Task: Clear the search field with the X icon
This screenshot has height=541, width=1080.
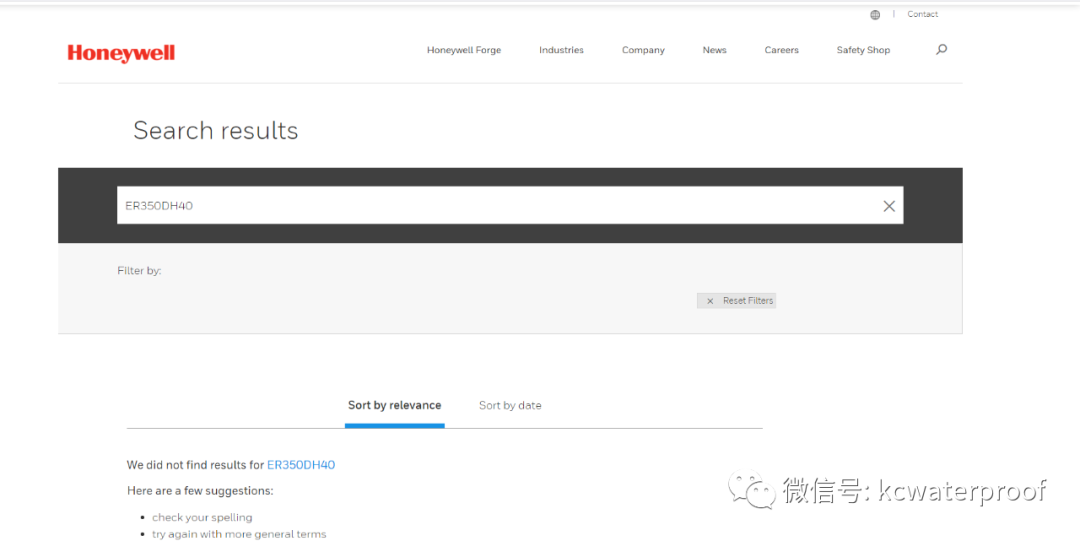Action: pyautogui.click(x=889, y=206)
